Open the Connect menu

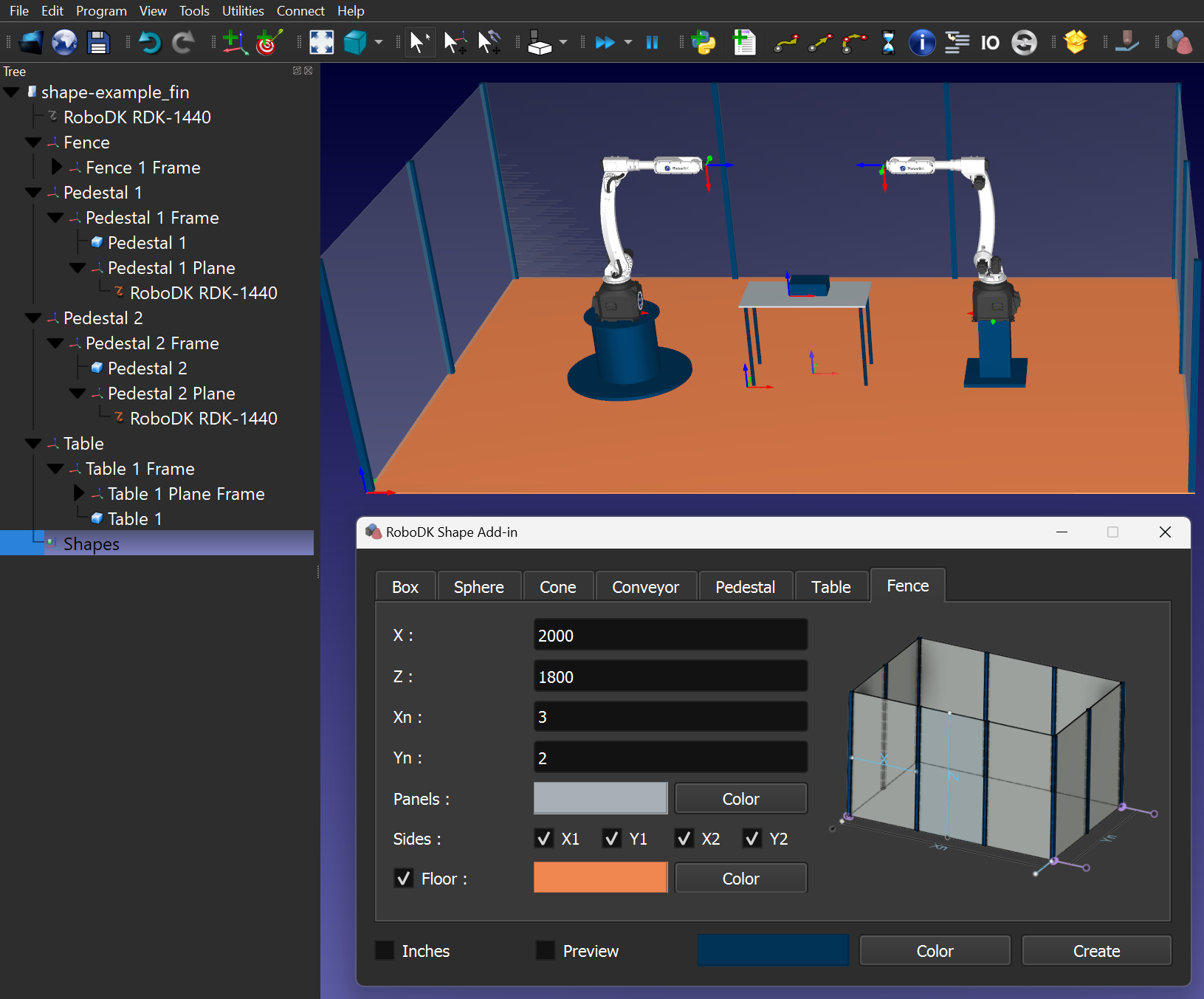pyautogui.click(x=300, y=11)
